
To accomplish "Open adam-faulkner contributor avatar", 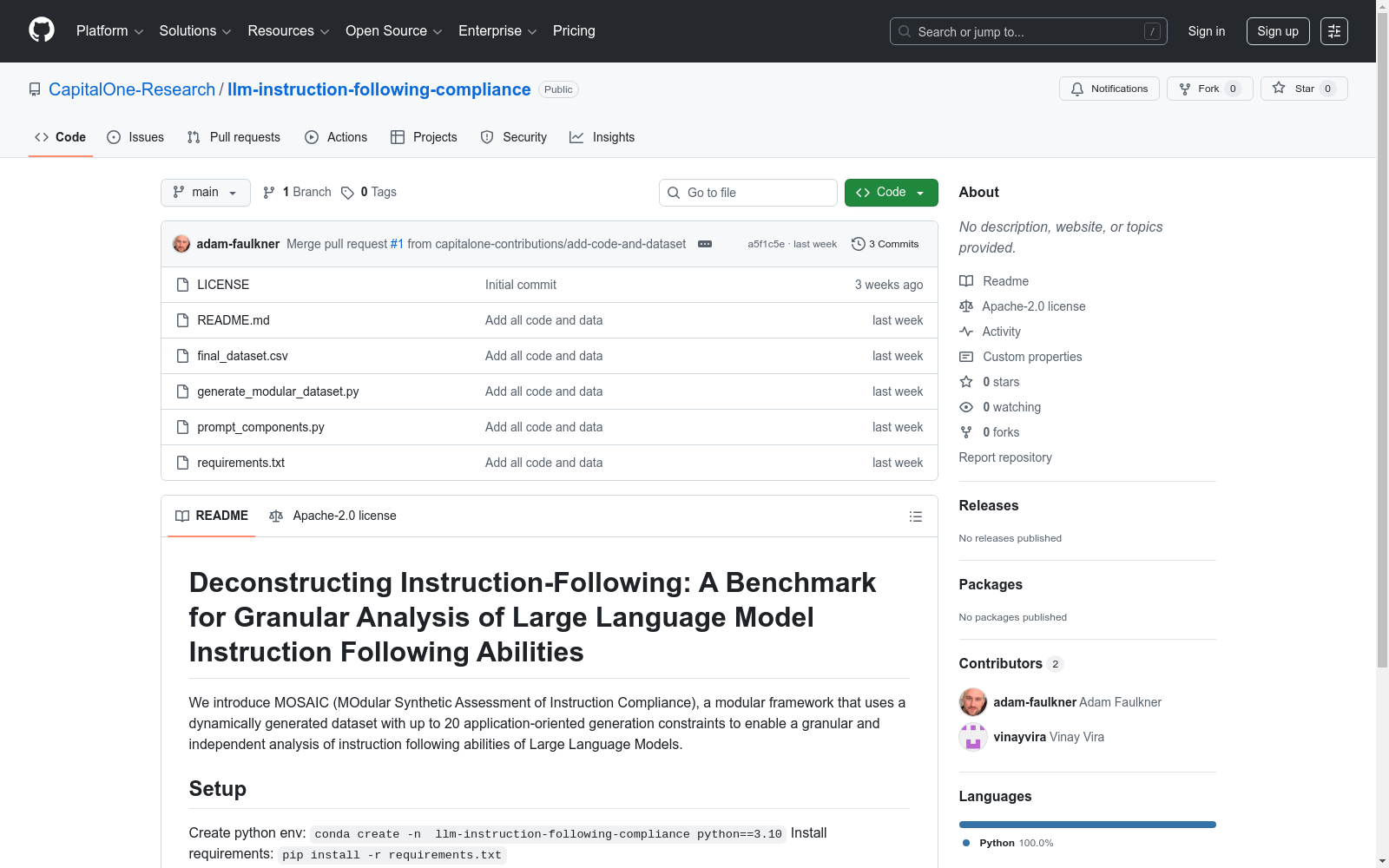I will (x=973, y=702).
